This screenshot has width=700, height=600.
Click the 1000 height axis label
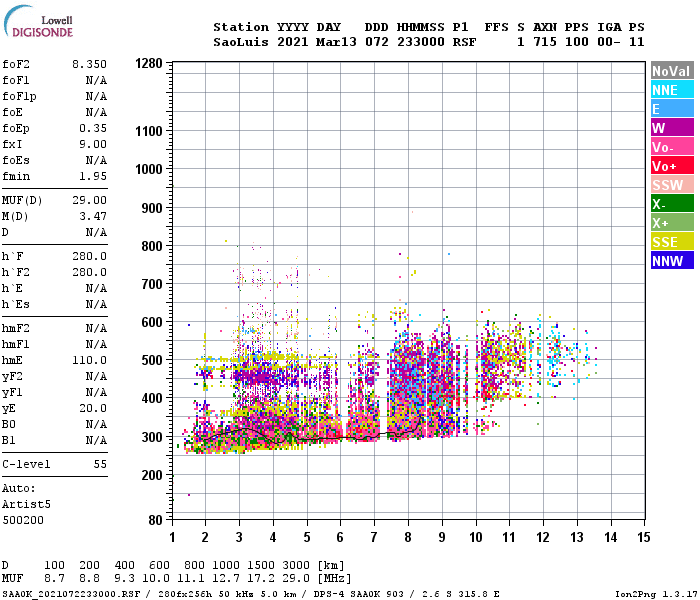tap(149, 169)
